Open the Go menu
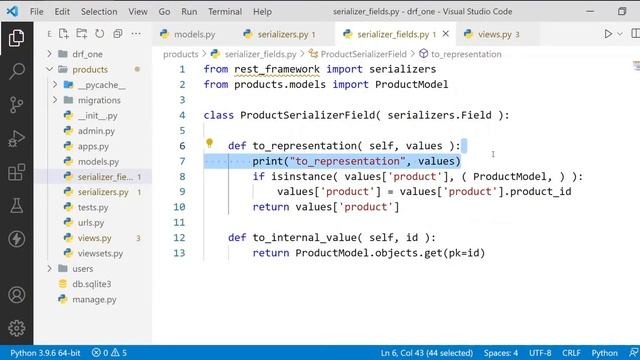The image size is (640, 360). [x=164, y=11]
